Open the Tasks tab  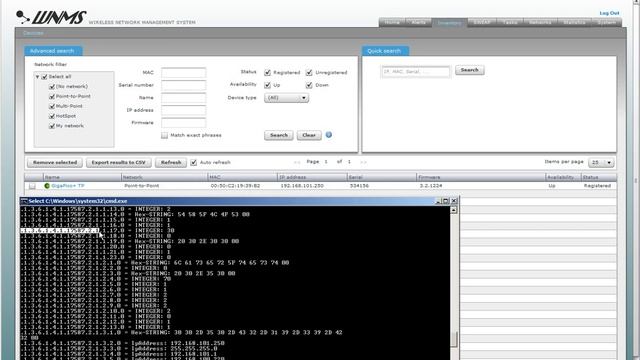click(x=510, y=22)
